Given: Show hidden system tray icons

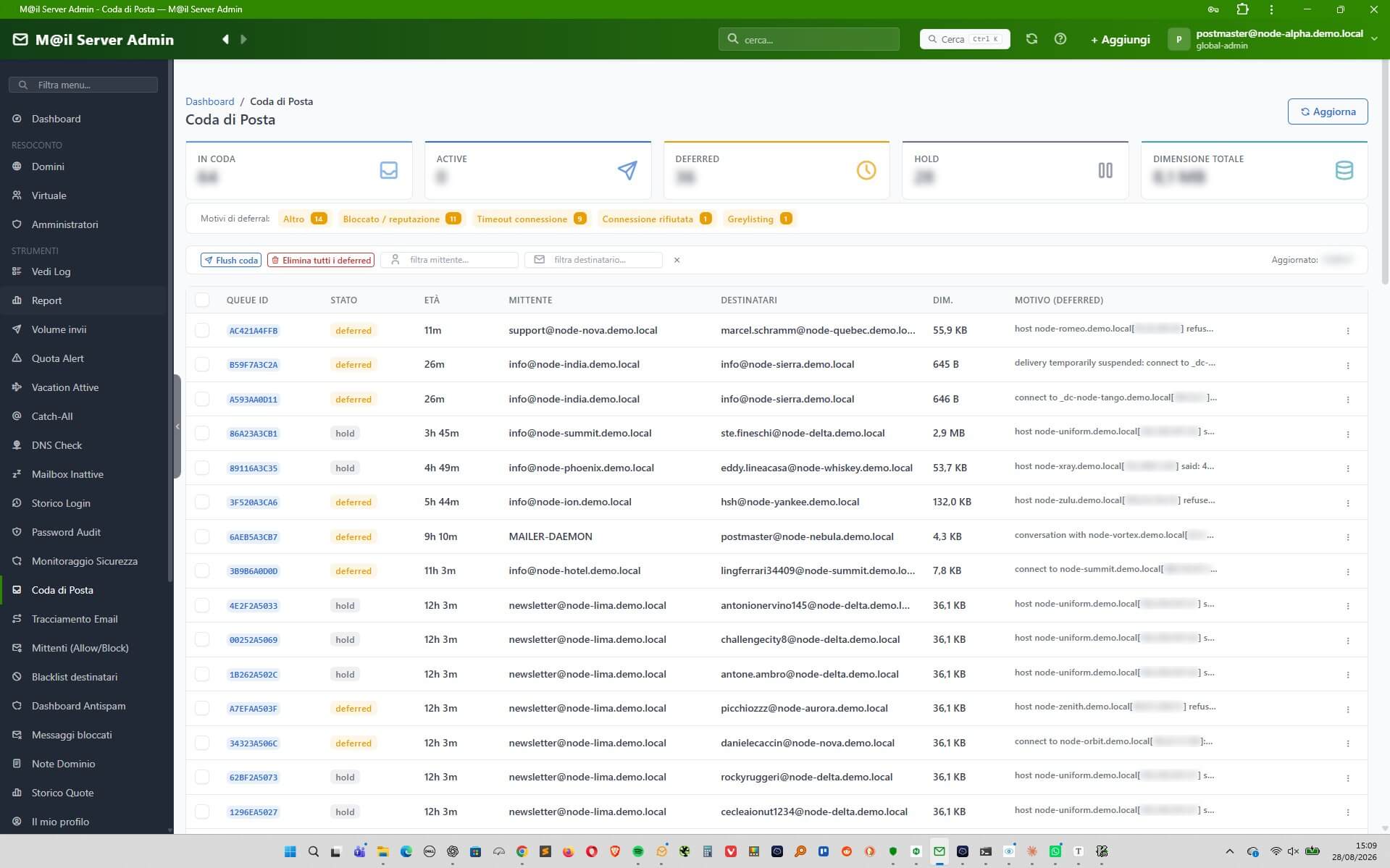Looking at the screenshot, I should pyautogui.click(x=1229, y=851).
